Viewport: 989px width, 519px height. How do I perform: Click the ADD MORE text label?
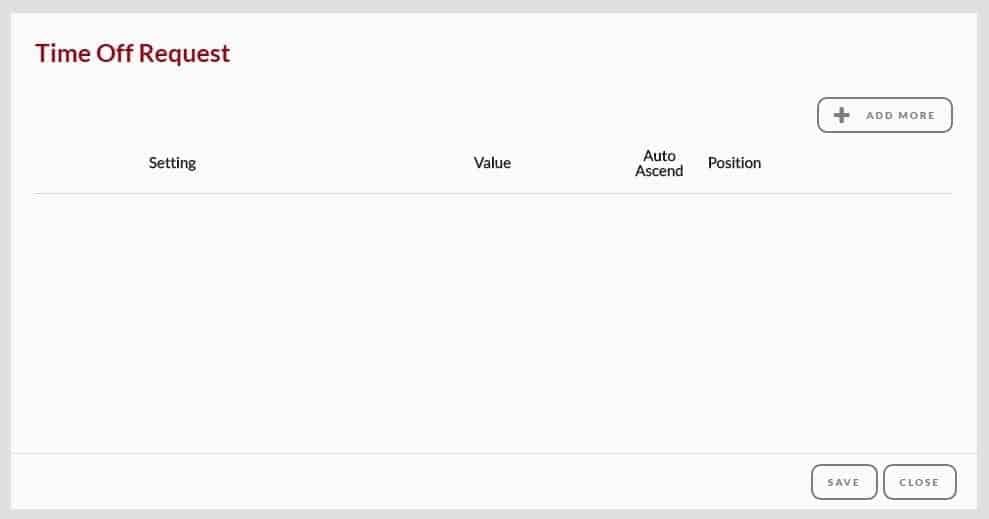coord(901,115)
